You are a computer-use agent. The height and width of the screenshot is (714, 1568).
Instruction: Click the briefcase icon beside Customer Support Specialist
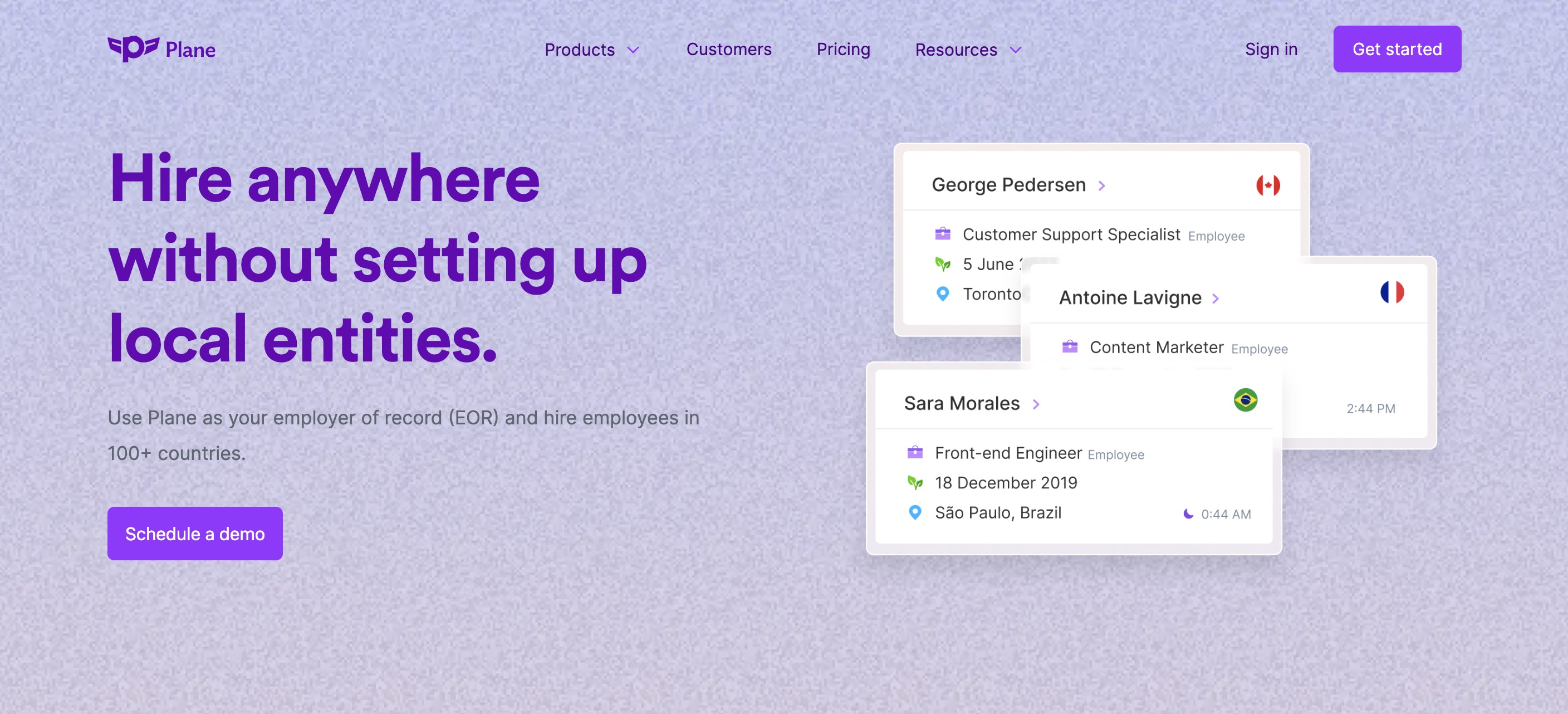click(x=942, y=234)
